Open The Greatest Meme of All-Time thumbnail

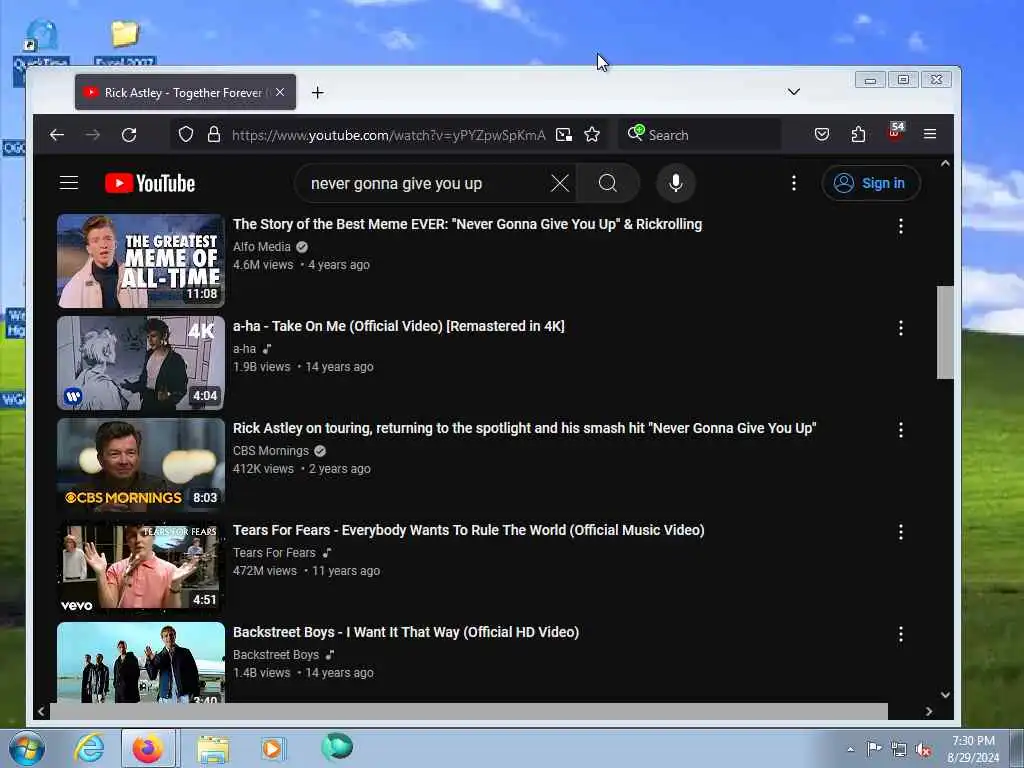[140, 261]
